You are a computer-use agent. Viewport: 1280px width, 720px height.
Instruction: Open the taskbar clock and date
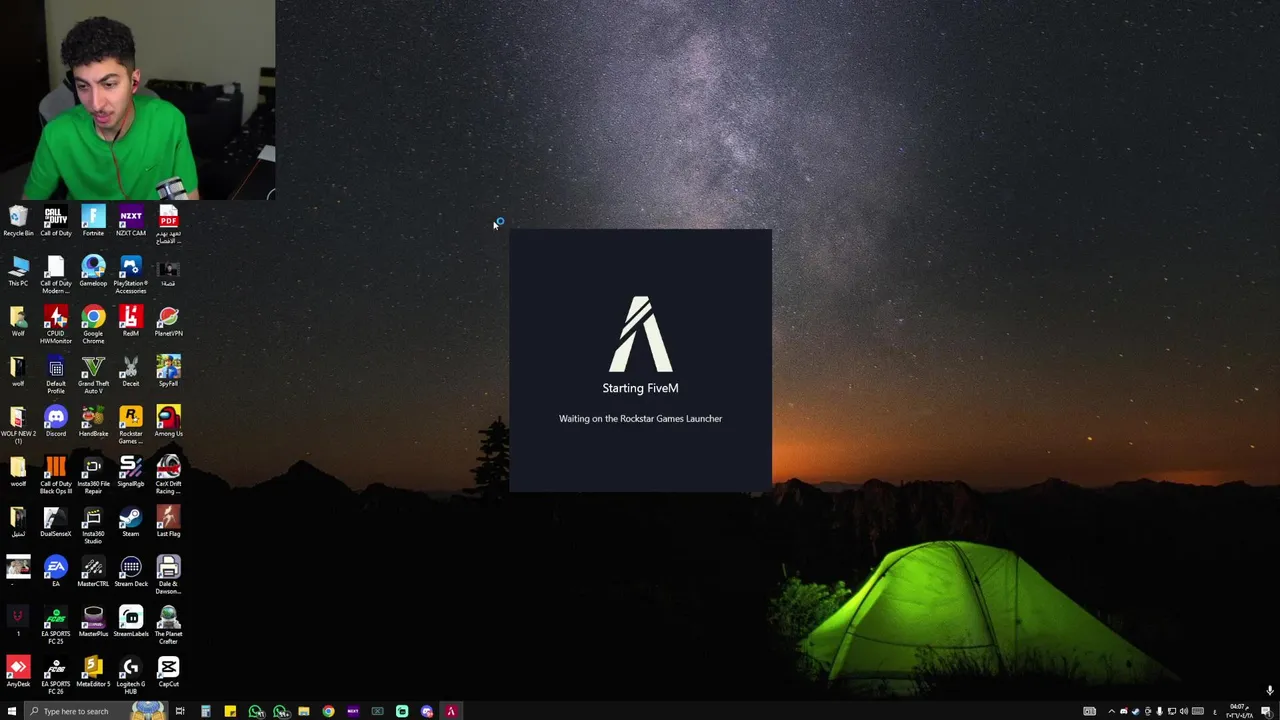point(1239,711)
